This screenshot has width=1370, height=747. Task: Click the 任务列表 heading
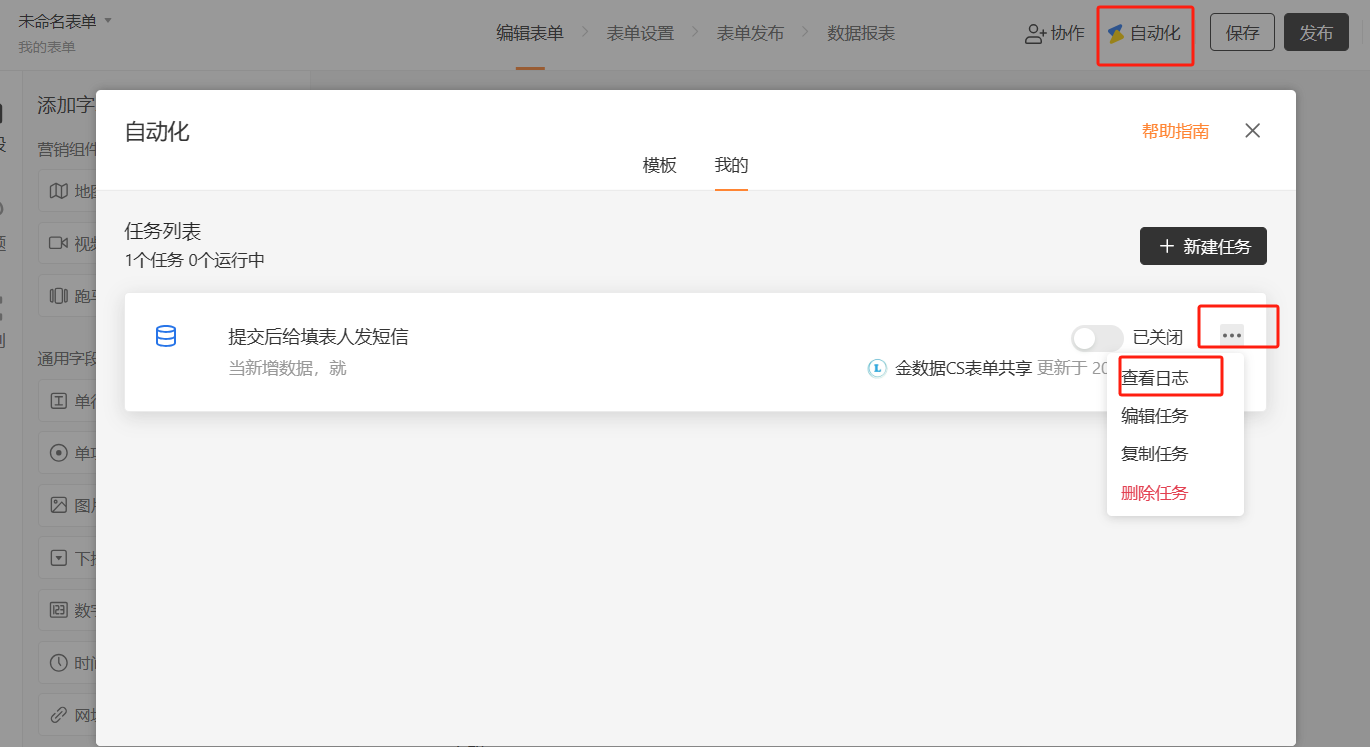coord(163,232)
